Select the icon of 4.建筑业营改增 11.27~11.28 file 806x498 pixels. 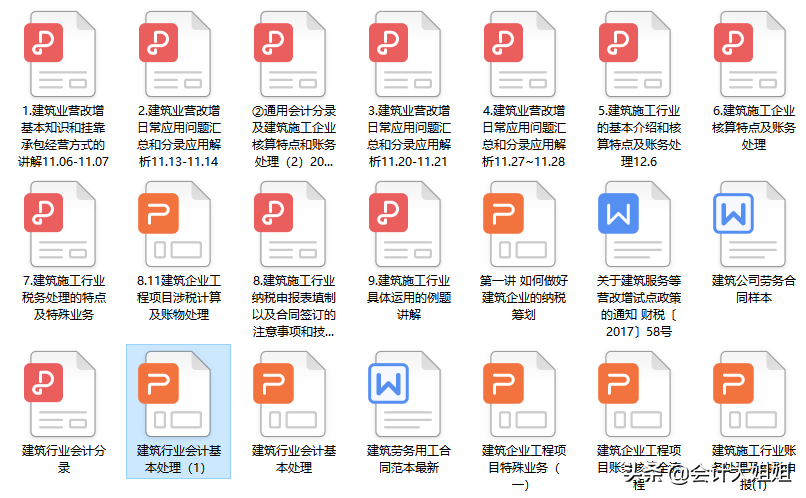[x=521, y=54]
